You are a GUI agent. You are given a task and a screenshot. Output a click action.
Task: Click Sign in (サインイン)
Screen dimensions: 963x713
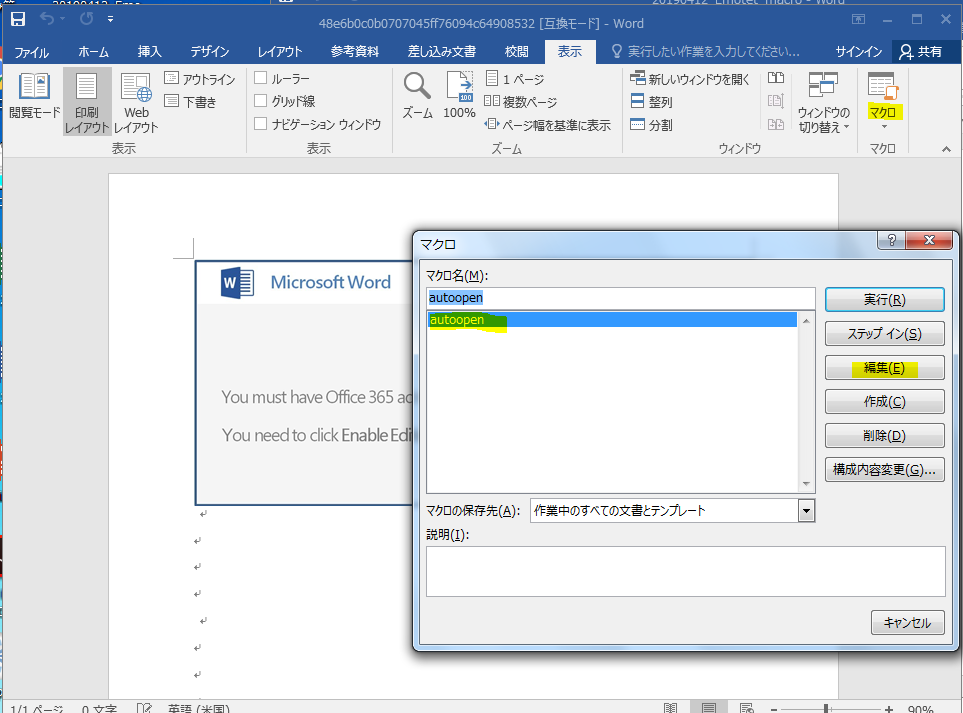859,52
